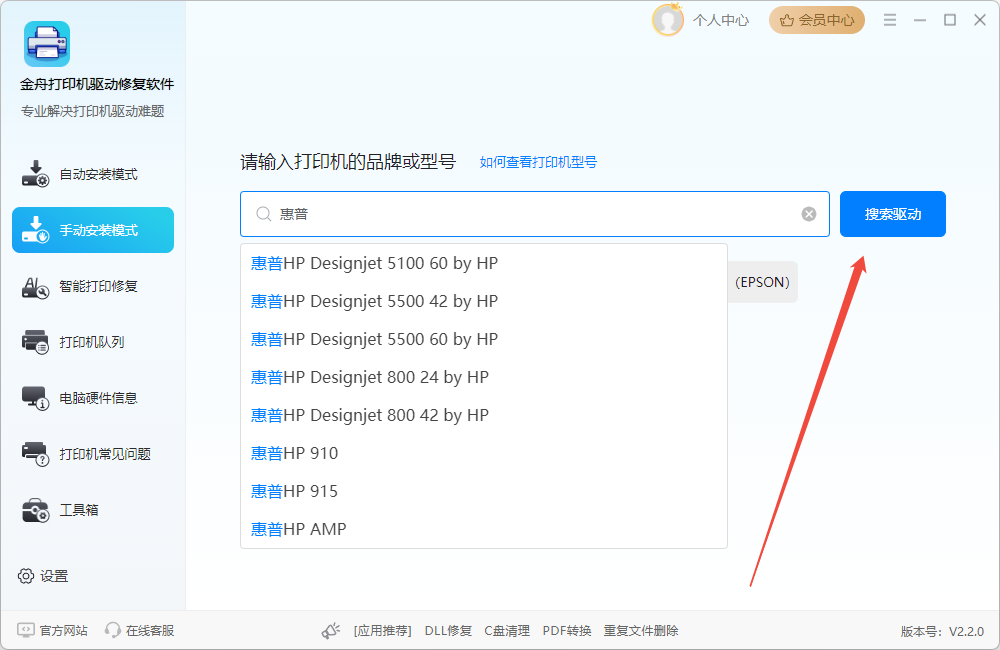Open Settings (设置) gear at bottom left

tap(44, 576)
